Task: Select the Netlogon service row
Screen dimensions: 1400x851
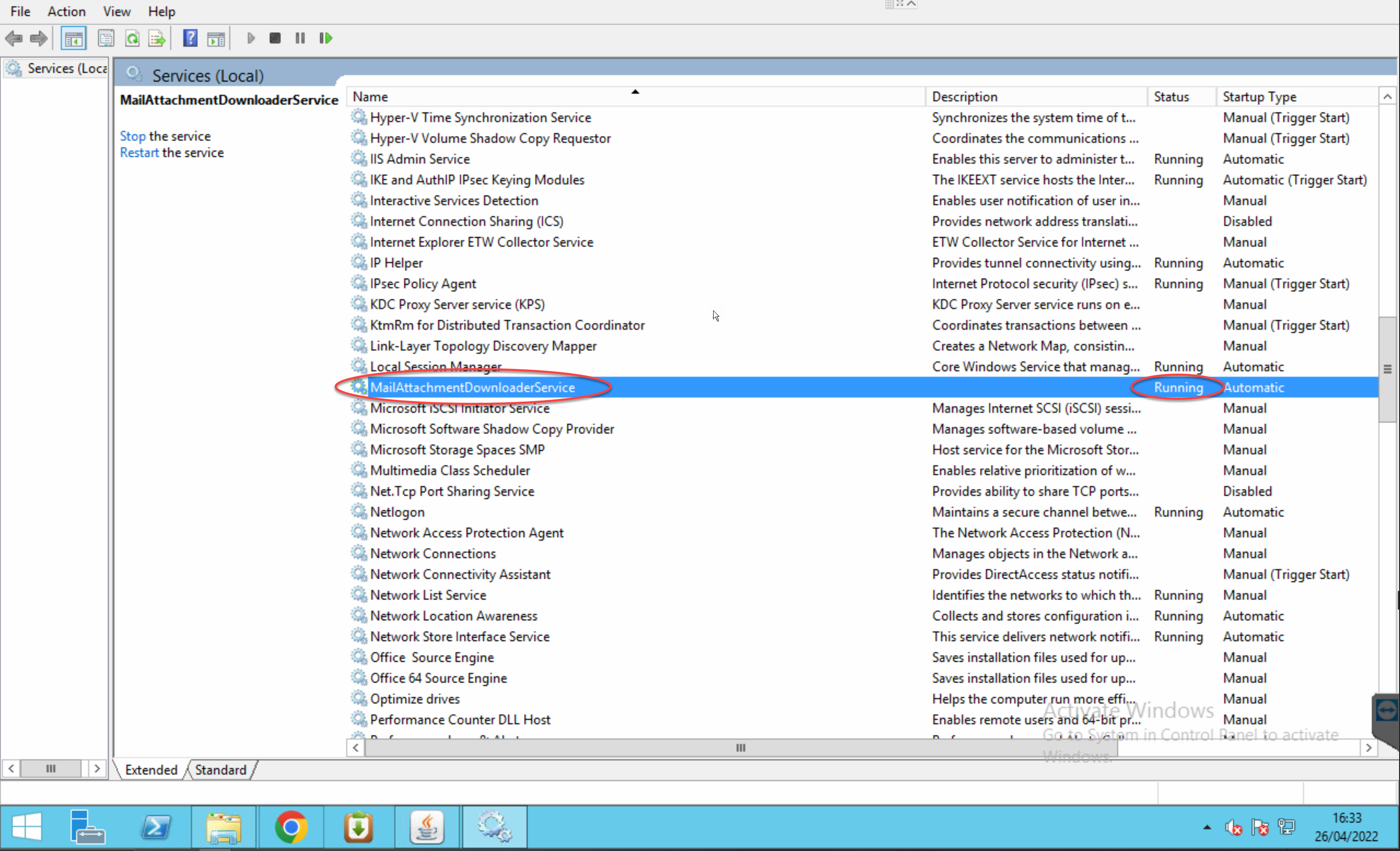Action: [397, 513]
